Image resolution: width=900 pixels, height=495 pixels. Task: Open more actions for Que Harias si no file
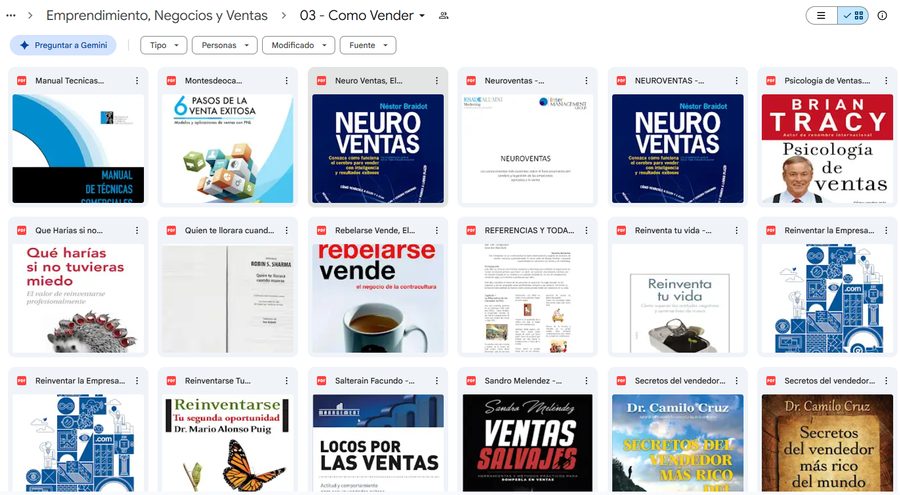click(x=137, y=230)
